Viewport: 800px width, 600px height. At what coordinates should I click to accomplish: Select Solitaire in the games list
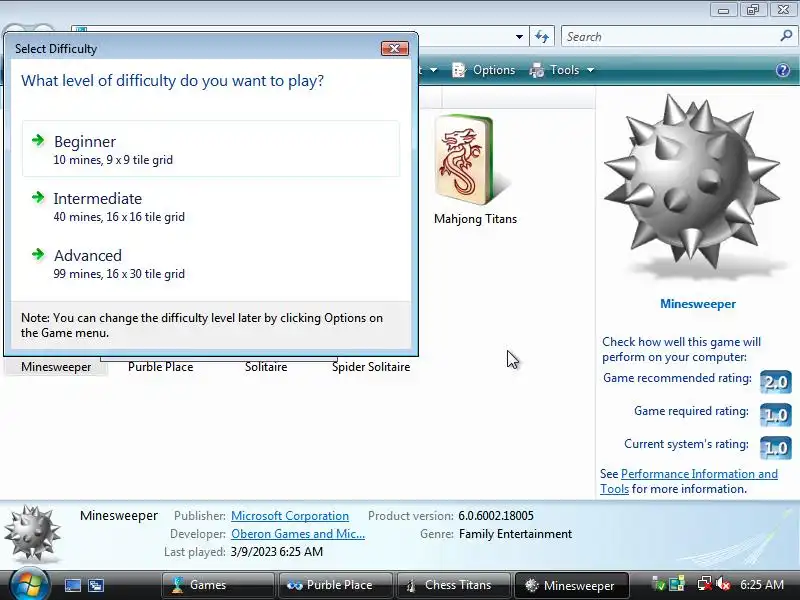coord(266,367)
